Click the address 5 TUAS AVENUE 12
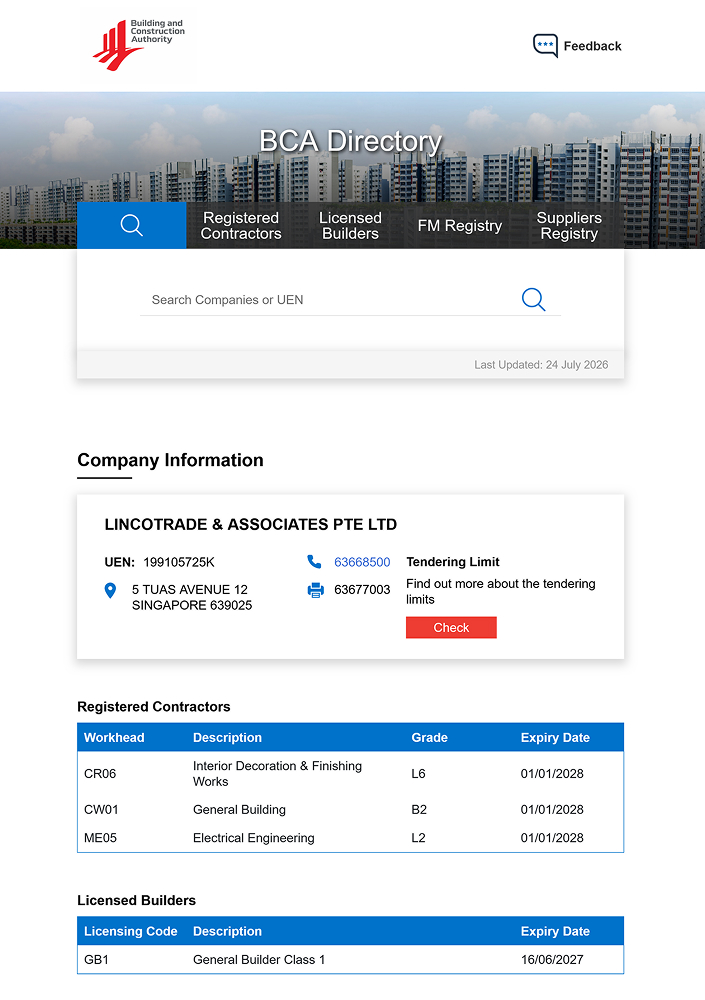 [x=189, y=589]
